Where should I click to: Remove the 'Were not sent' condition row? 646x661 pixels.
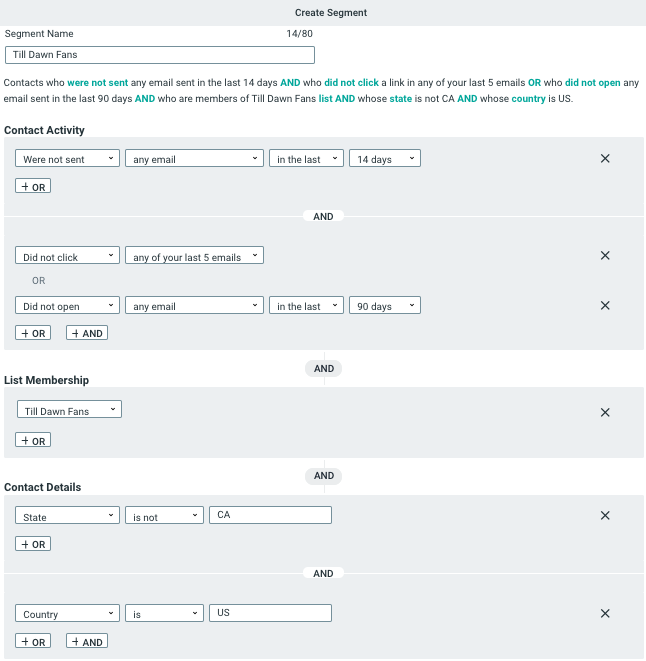(605, 158)
